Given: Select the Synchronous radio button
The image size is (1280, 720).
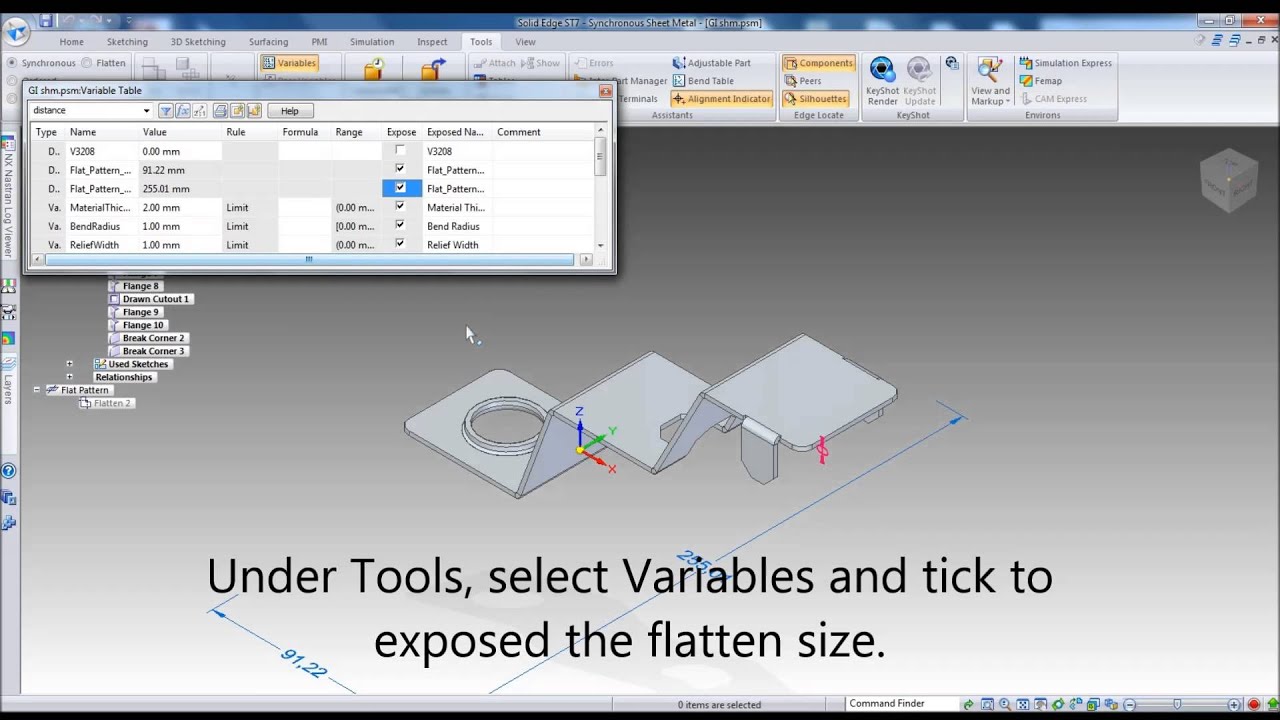Looking at the screenshot, I should 12,63.
